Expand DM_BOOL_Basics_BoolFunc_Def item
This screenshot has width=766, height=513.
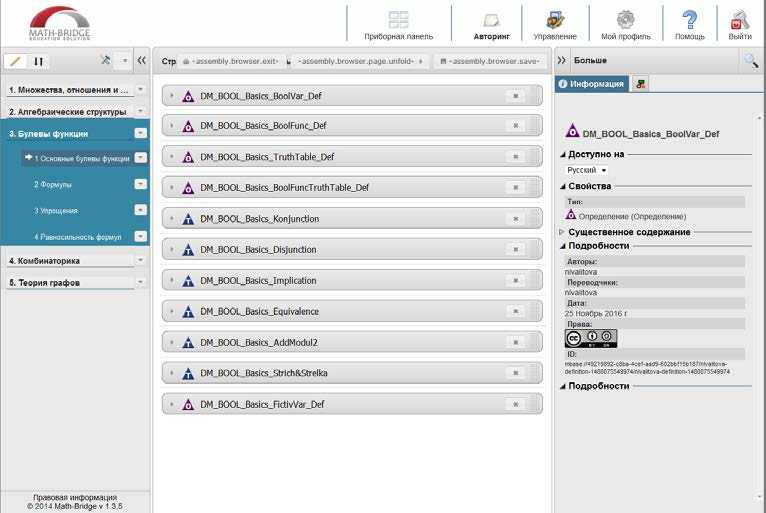point(171,126)
